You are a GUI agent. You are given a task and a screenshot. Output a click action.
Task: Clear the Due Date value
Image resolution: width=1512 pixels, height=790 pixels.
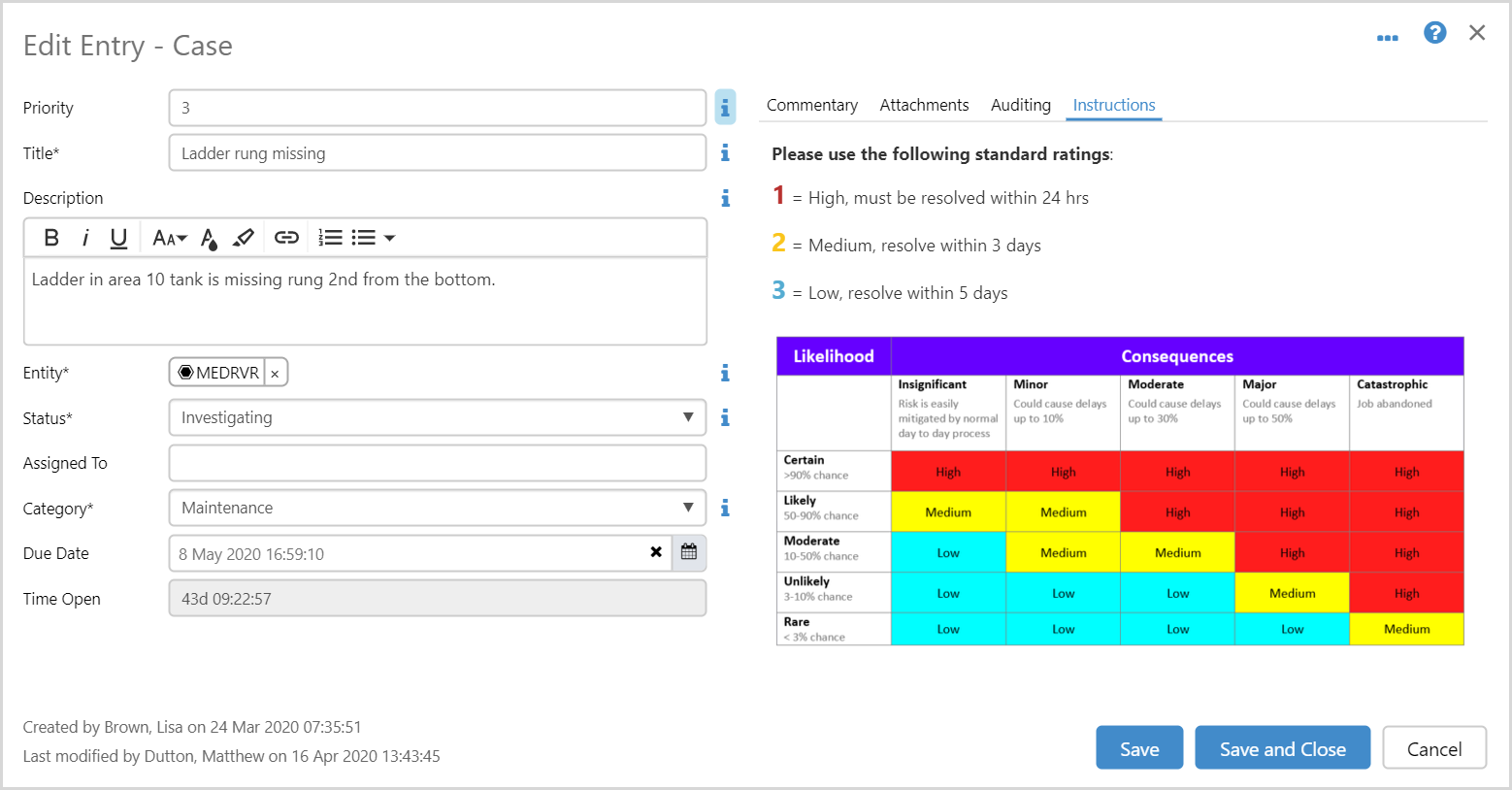(656, 552)
